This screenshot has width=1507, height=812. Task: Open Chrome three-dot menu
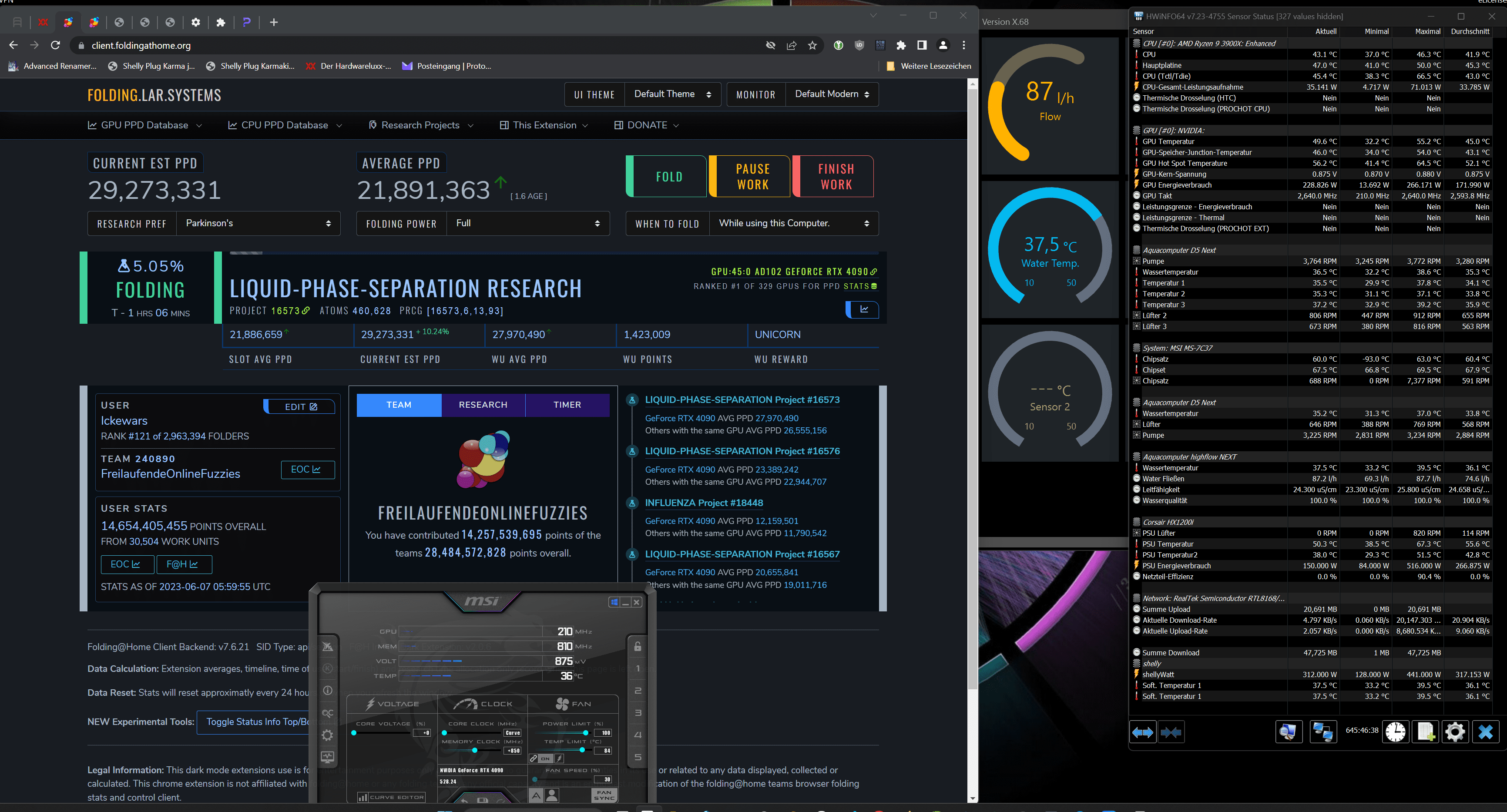tap(963, 45)
